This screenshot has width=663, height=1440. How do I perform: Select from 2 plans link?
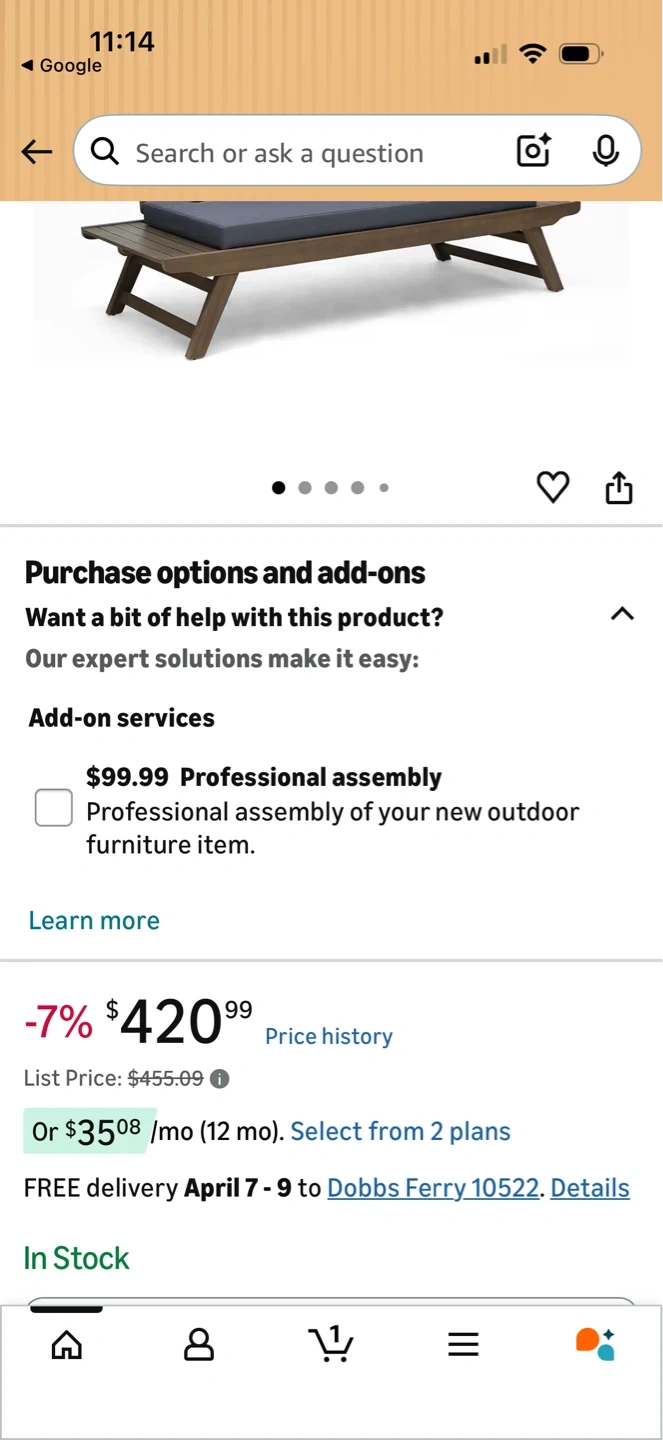coord(400,1131)
